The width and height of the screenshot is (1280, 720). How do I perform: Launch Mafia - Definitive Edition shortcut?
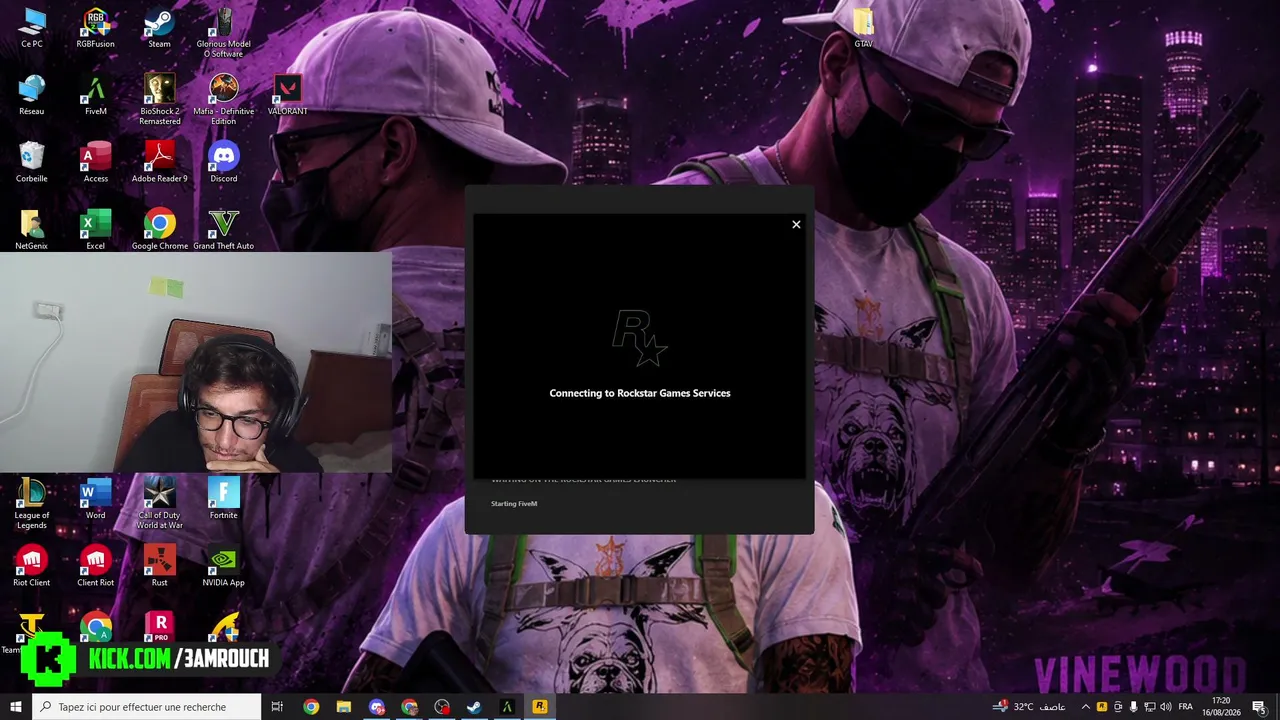[224, 99]
